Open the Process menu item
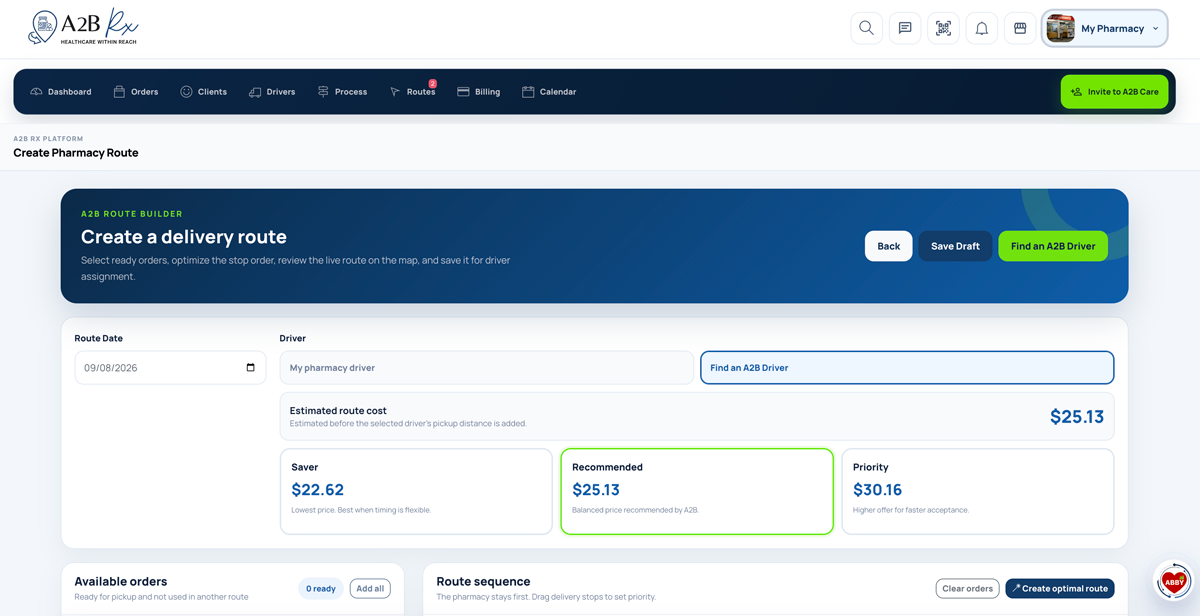 [x=342, y=92]
